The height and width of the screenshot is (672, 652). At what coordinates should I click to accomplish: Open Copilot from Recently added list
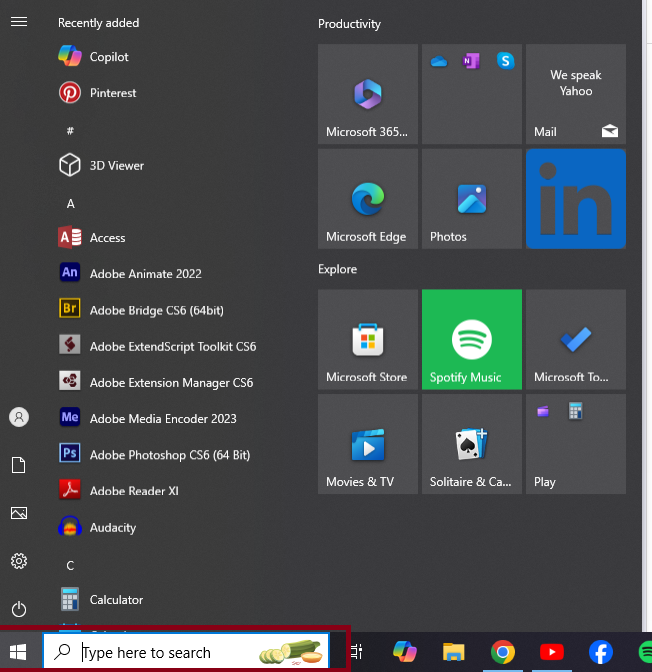[93, 57]
